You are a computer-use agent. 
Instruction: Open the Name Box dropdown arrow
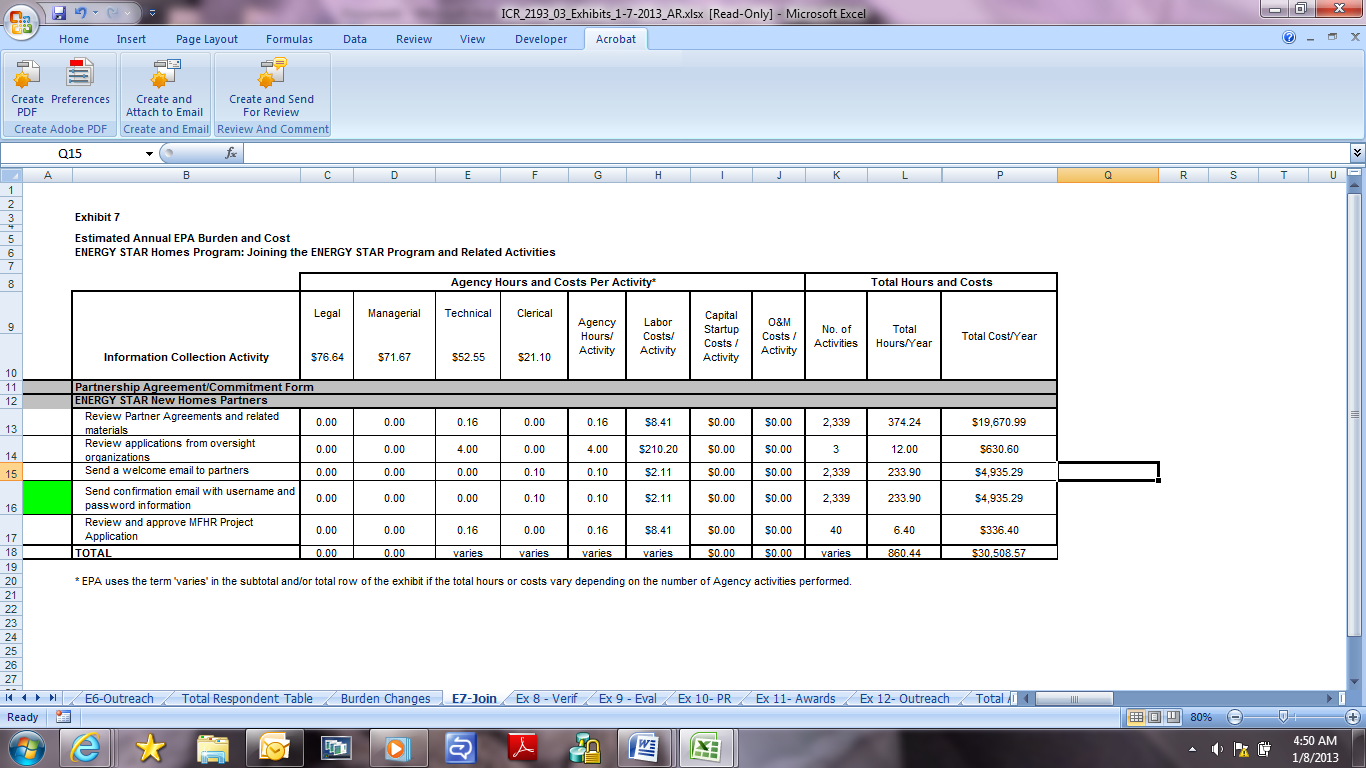coord(149,154)
